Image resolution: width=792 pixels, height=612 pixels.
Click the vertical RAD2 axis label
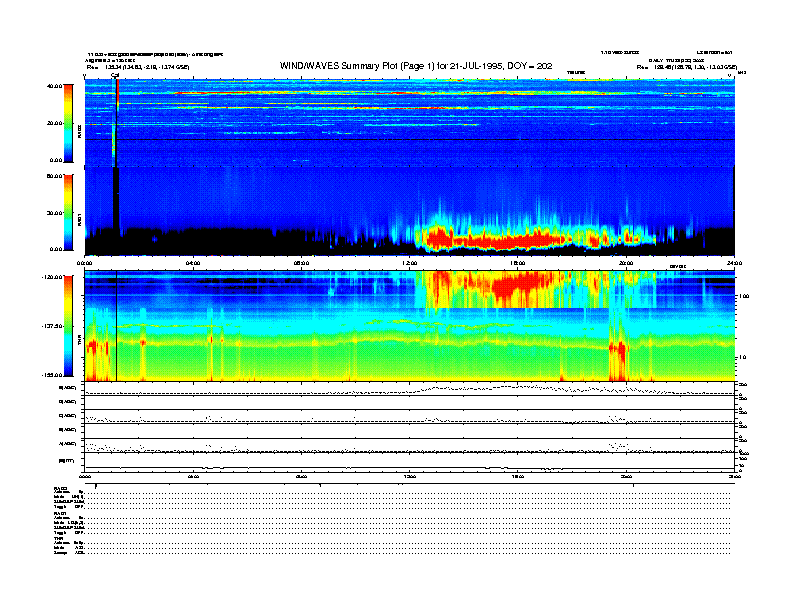(79, 132)
